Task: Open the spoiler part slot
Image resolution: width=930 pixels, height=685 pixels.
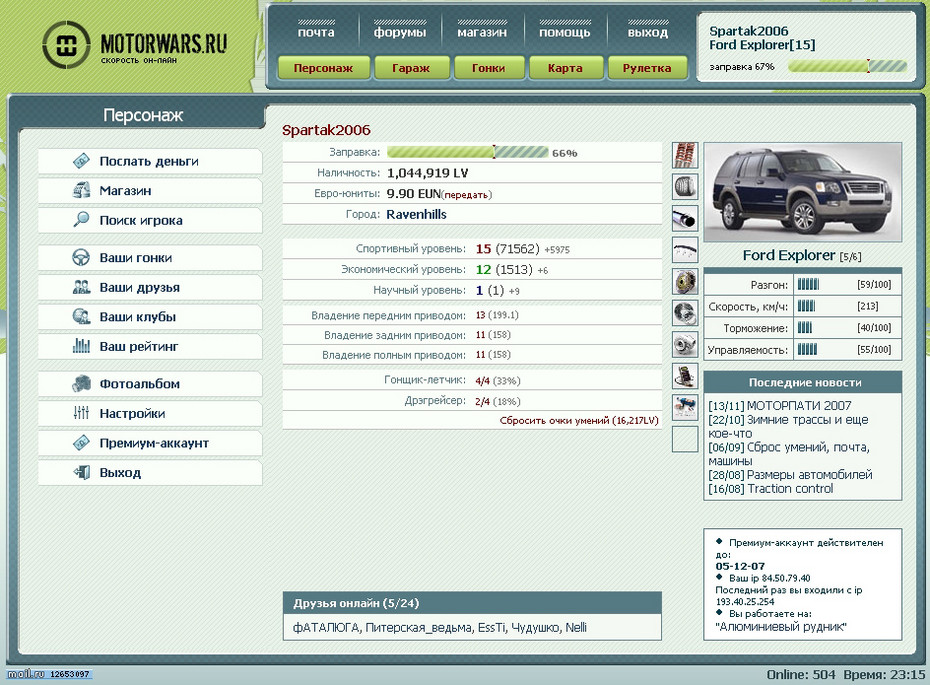Action: coord(685,250)
